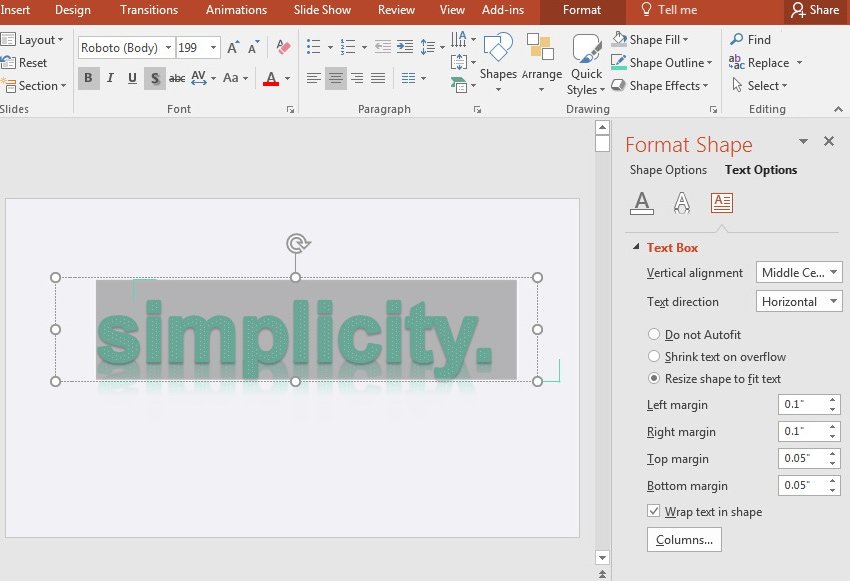Open font size dropdown

pyautogui.click(x=214, y=48)
